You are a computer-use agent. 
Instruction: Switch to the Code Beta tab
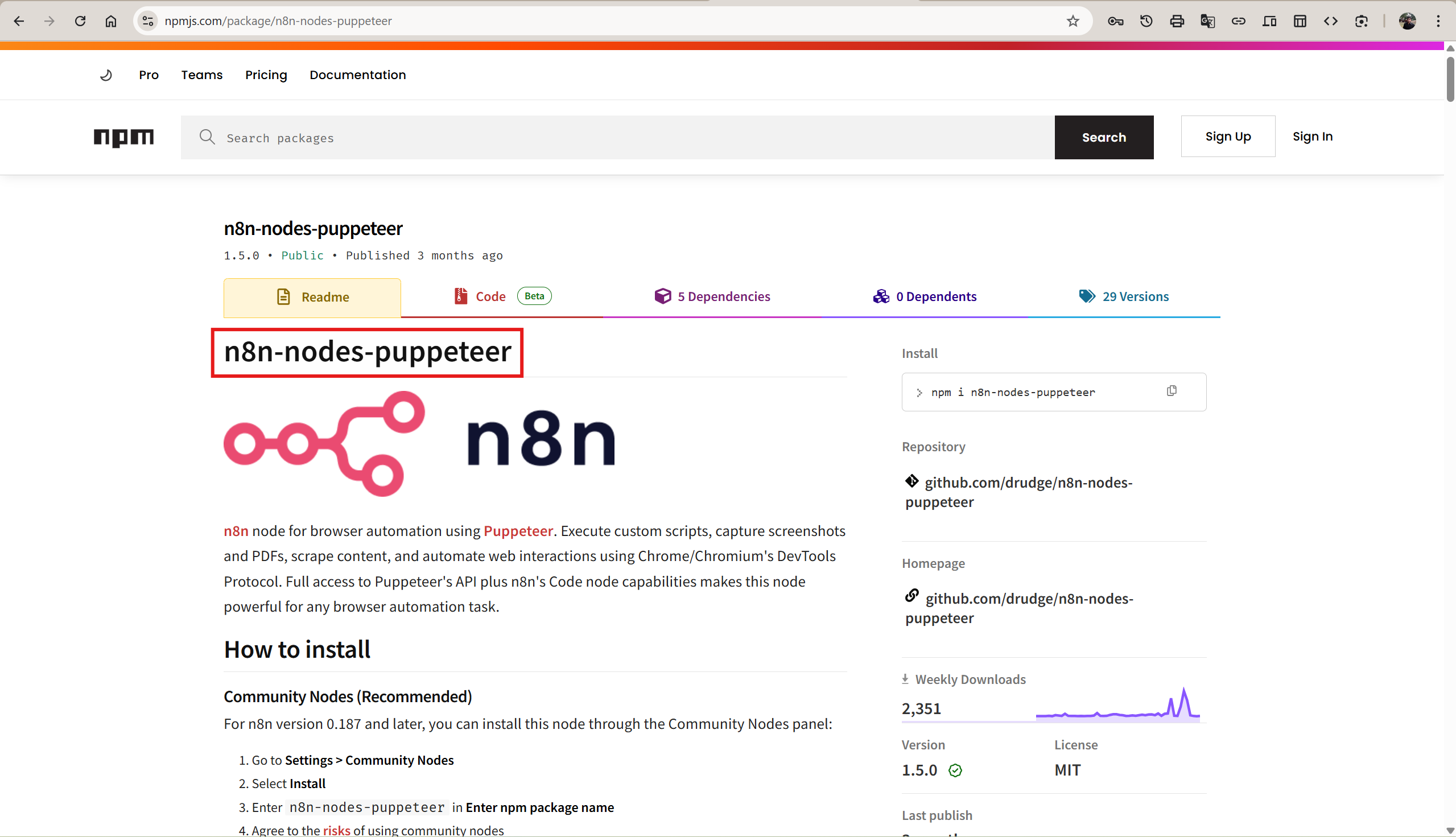click(502, 296)
